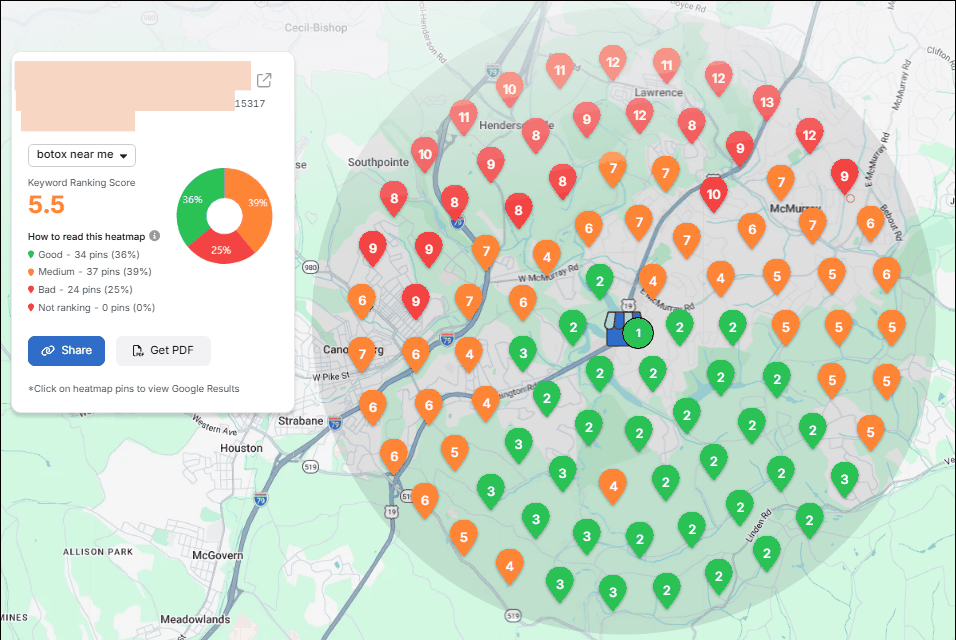
Task: Click "Not ranking - 0 pins (0%)" legend row
Action: coord(91,308)
